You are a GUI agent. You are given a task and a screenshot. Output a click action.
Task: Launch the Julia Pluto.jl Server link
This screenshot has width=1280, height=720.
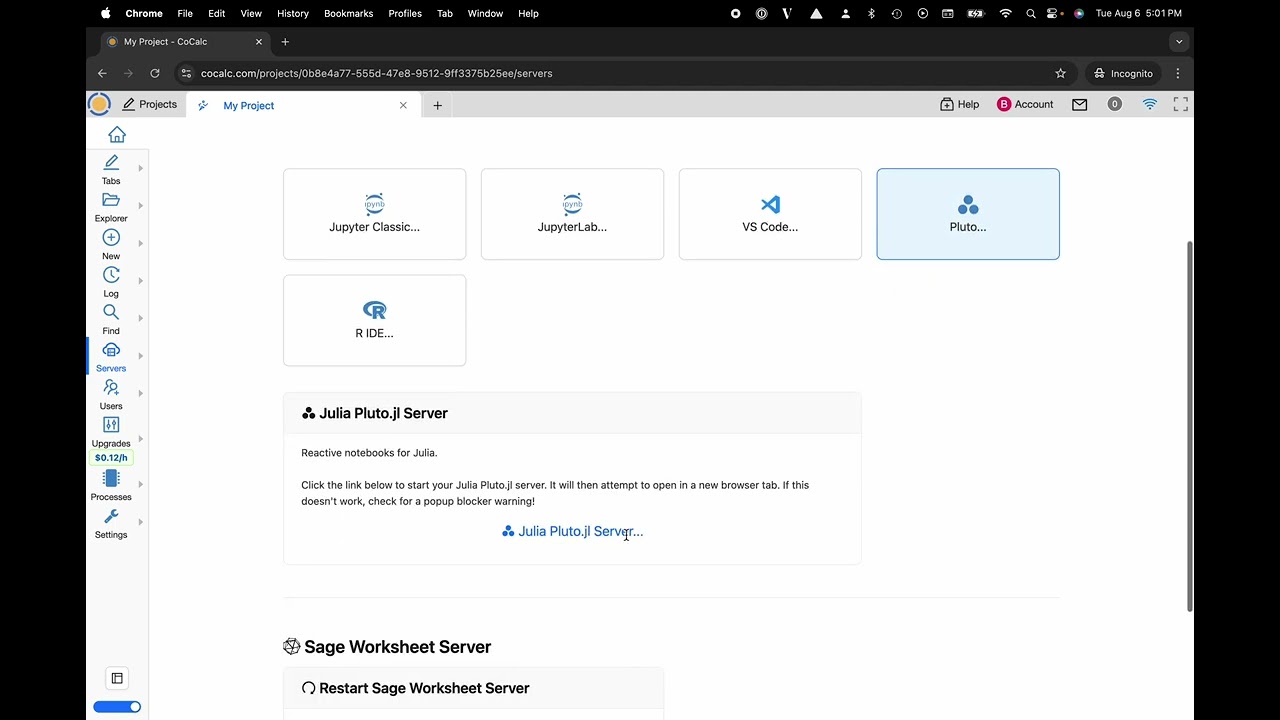(x=573, y=531)
